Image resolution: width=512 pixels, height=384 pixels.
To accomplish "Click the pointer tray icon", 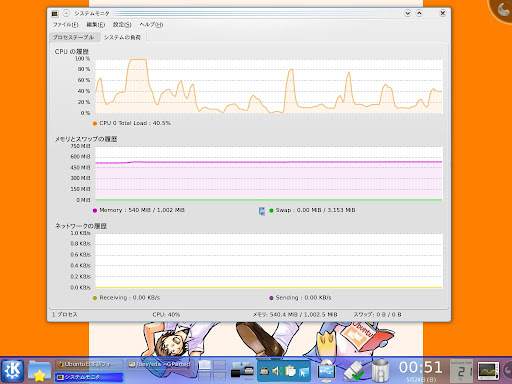I will click(x=303, y=371).
